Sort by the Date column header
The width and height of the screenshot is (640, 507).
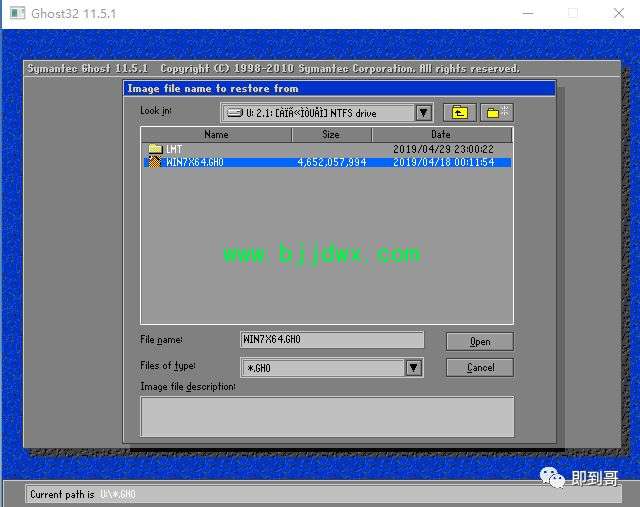442,134
